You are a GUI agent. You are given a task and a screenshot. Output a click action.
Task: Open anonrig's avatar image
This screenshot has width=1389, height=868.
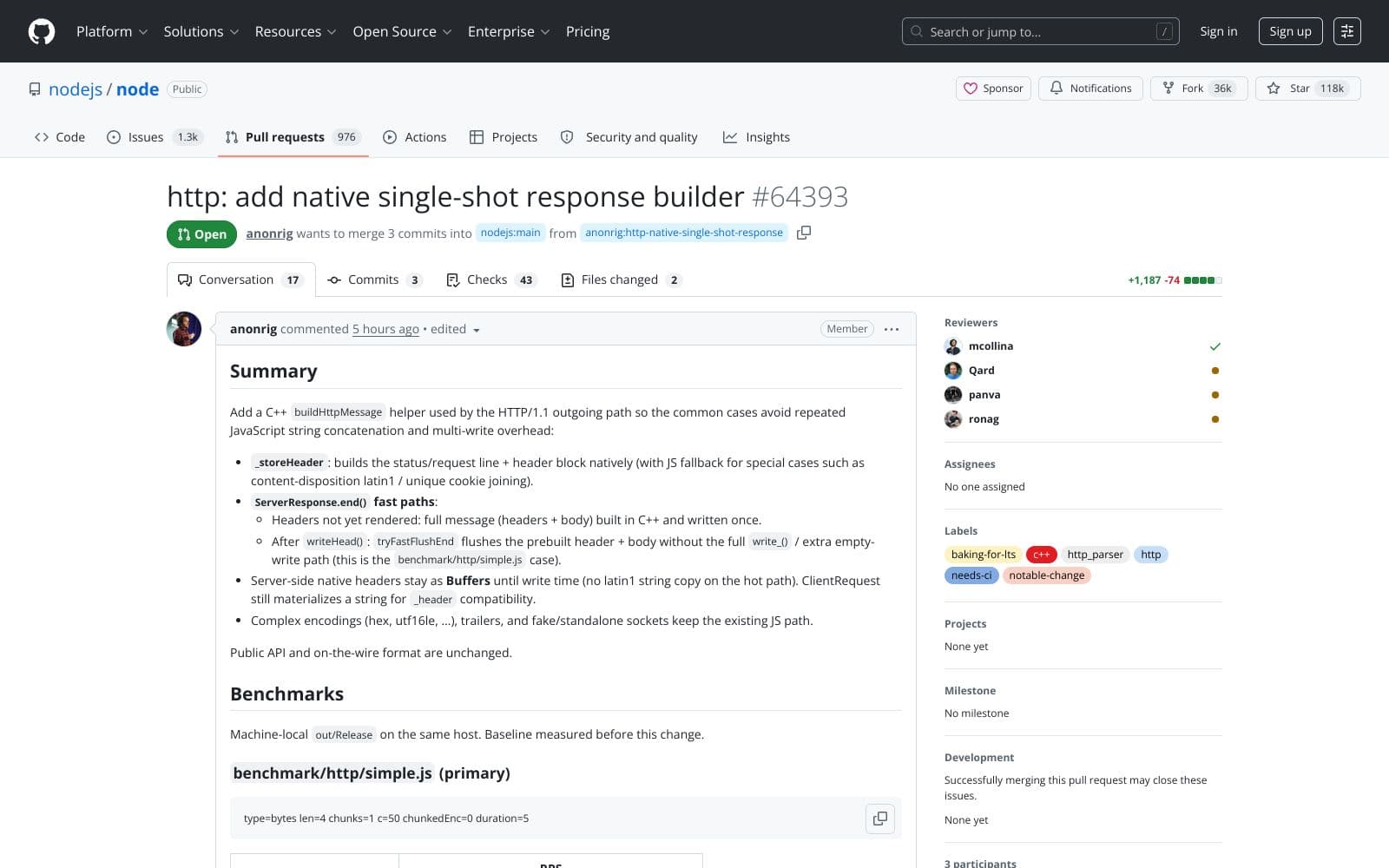tap(184, 329)
